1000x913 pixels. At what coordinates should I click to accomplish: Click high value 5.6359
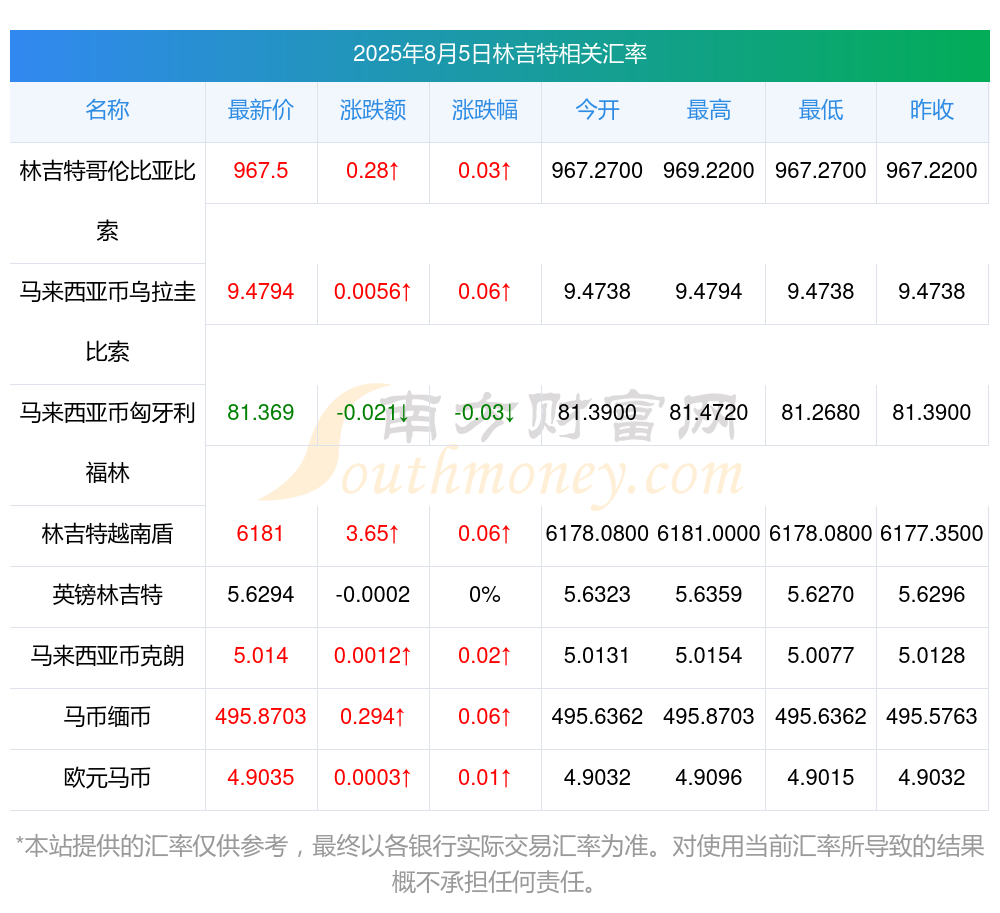pos(709,595)
